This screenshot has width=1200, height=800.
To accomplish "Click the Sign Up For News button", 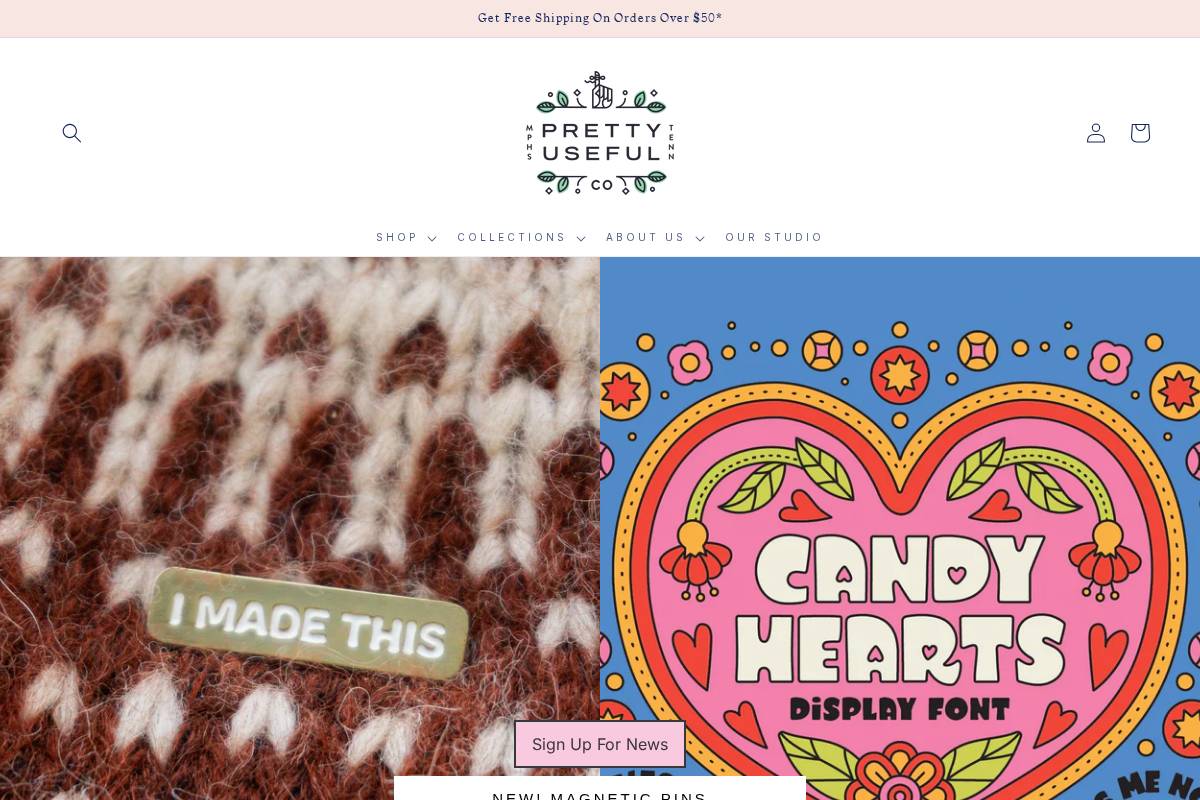I will (600, 744).
